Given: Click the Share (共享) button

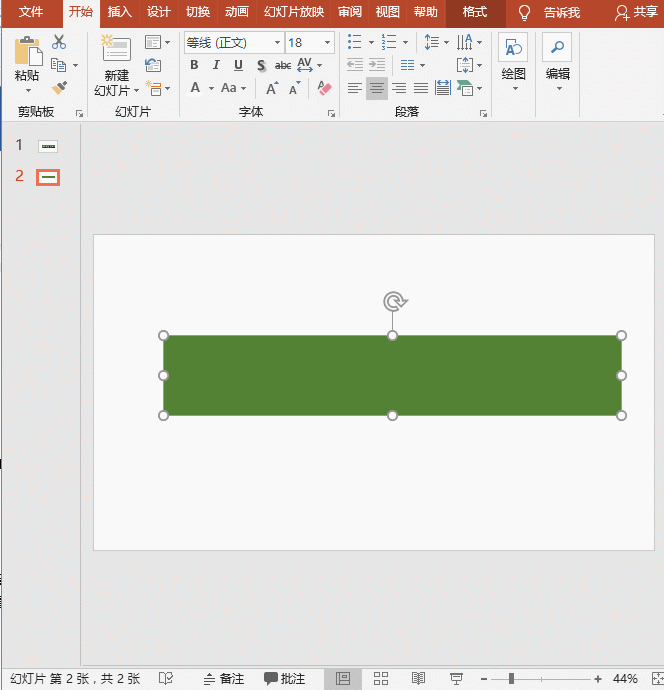Looking at the screenshot, I should 637,12.
